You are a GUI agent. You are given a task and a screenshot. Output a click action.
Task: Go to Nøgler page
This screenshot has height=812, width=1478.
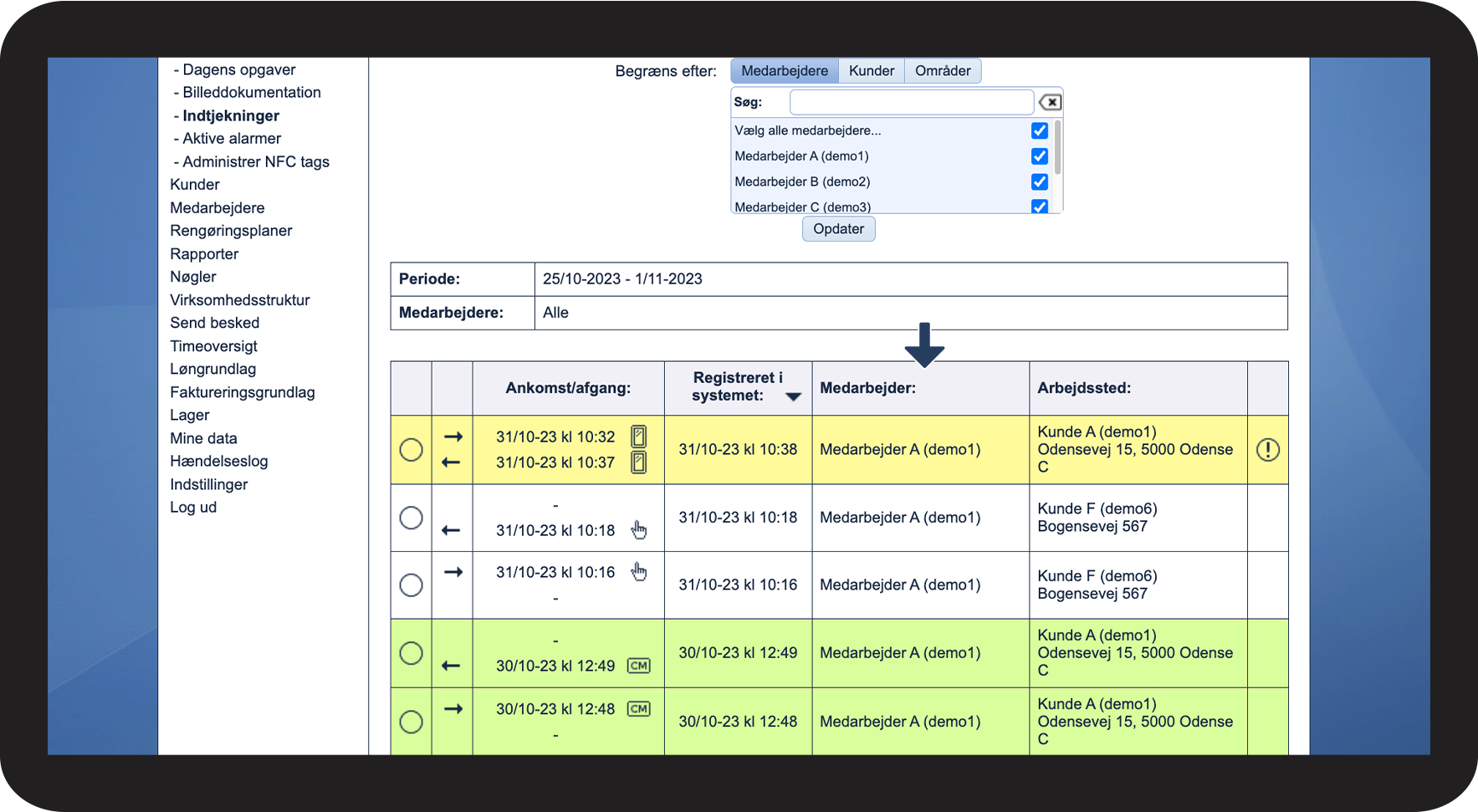click(193, 276)
